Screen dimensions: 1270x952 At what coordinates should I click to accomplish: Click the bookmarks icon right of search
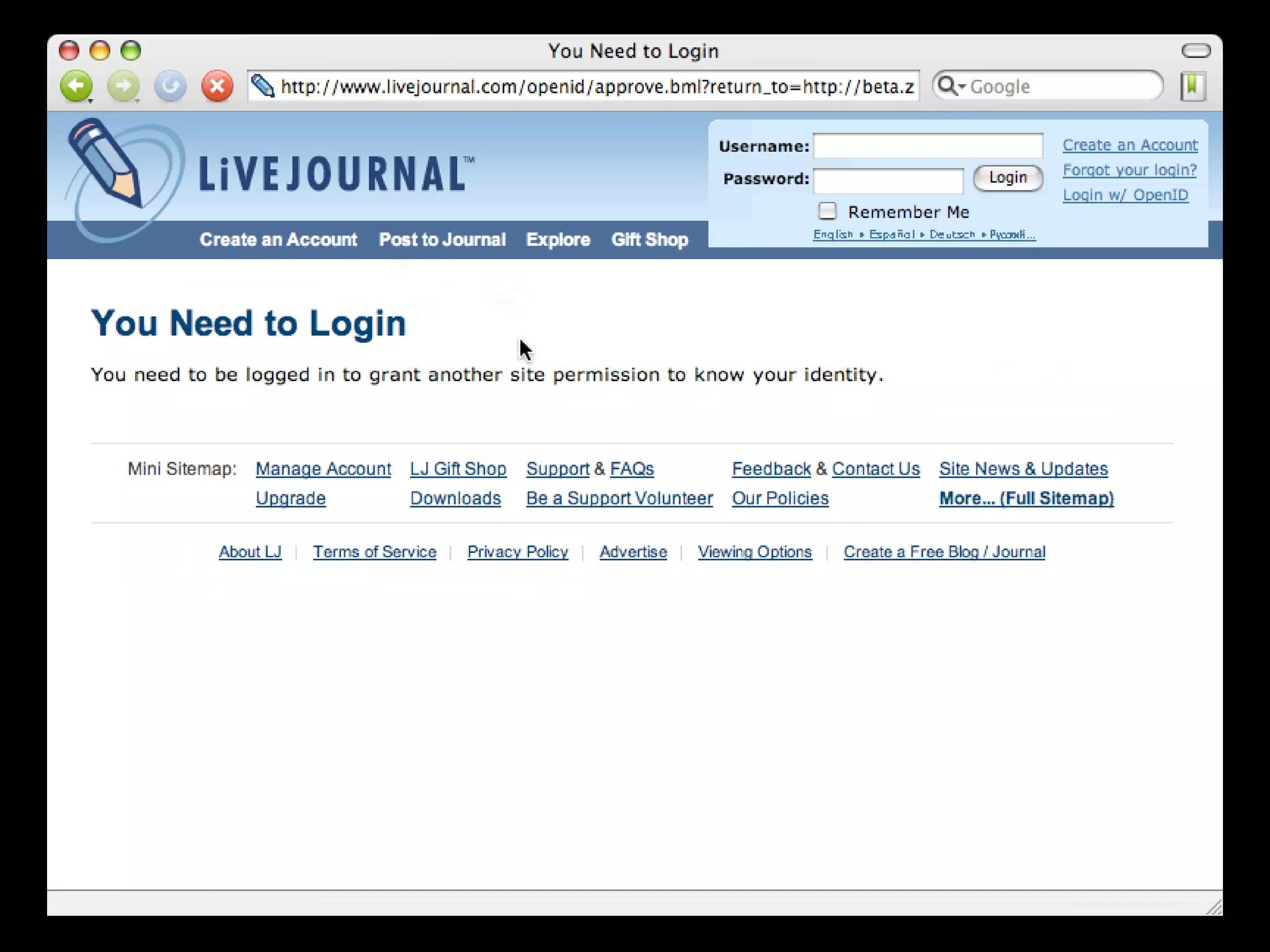(x=1192, y=86)
